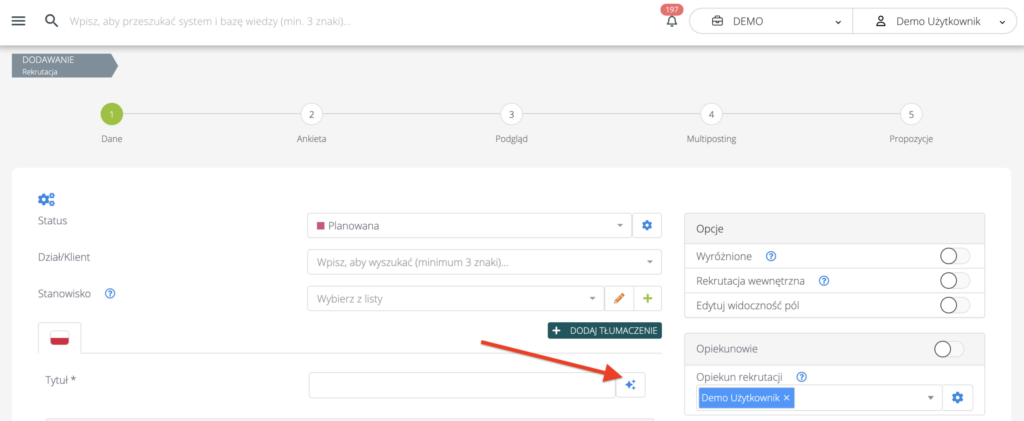This screenshot has height=421, width=1024.
Task: Open the Demo Użytkownik user menu
Action: click(x=936, y=21)
